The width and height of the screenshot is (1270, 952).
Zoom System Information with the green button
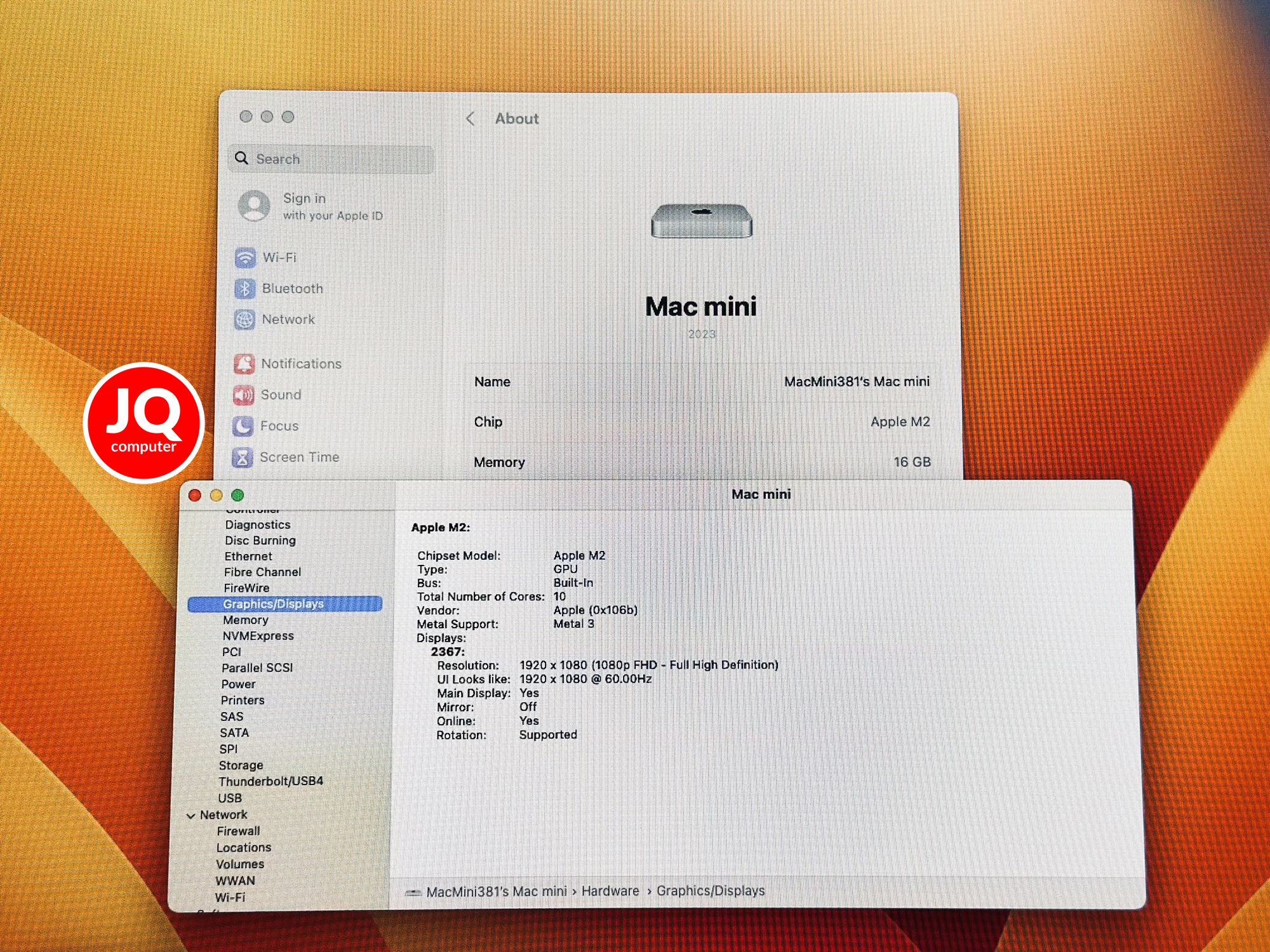pos(238,495)
